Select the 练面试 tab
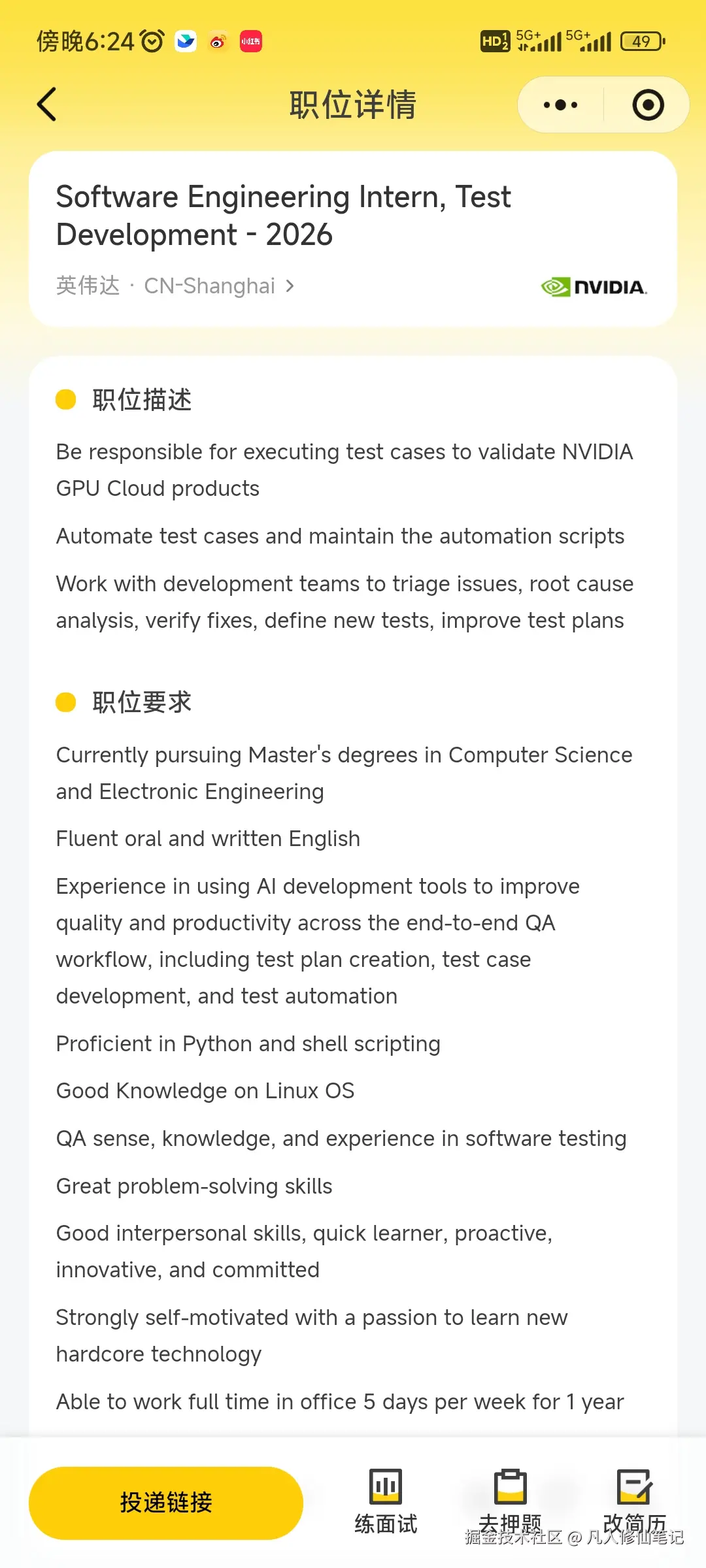 tap(386, 1524)
